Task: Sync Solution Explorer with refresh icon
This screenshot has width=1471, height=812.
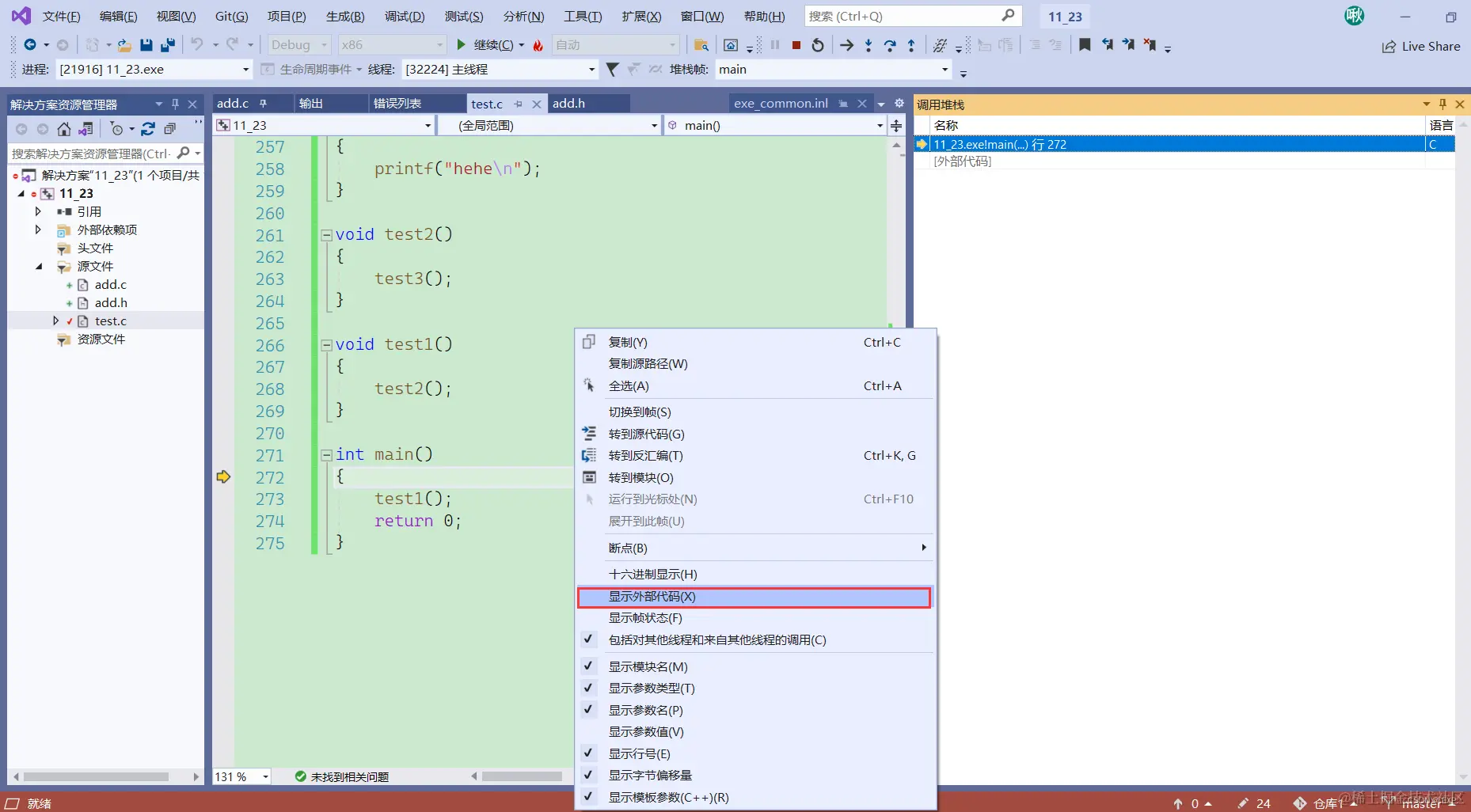Action: pos(148,129)
